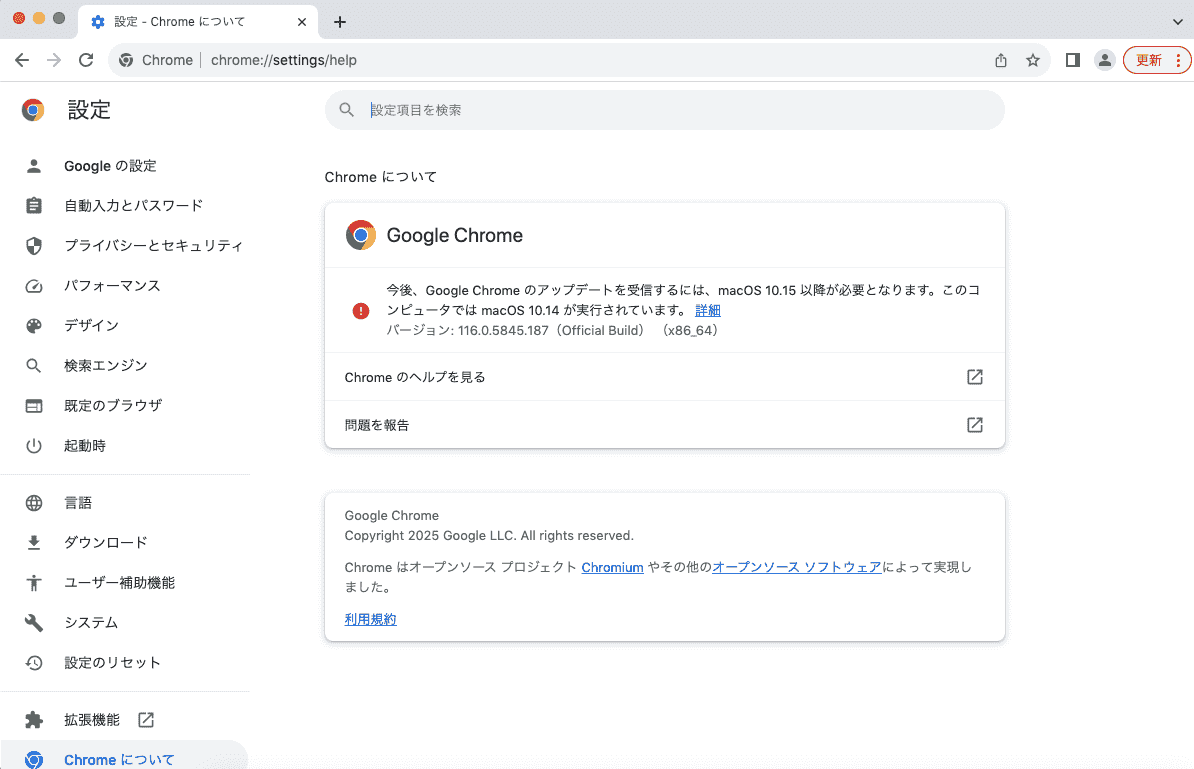This screenshot has width=1194, height=769.
Task: Click the version text 116.0.5845.187
Action: pyautogui.click(x=503, y=330)
